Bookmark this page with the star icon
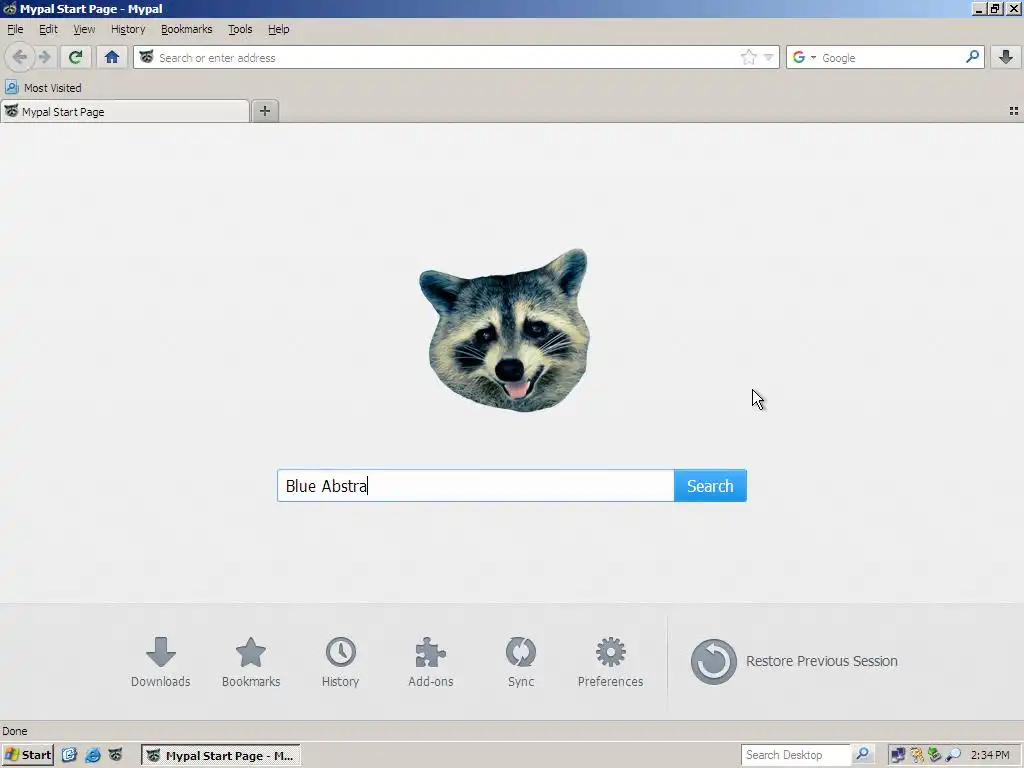The image size is (1024, 768). 748,57
